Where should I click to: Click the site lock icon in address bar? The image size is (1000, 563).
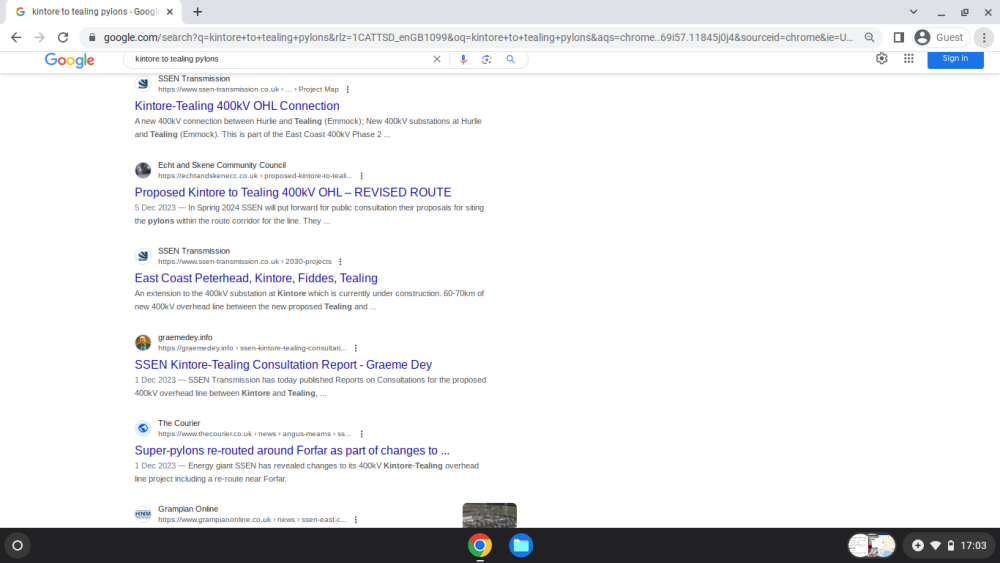click(92, 38)
